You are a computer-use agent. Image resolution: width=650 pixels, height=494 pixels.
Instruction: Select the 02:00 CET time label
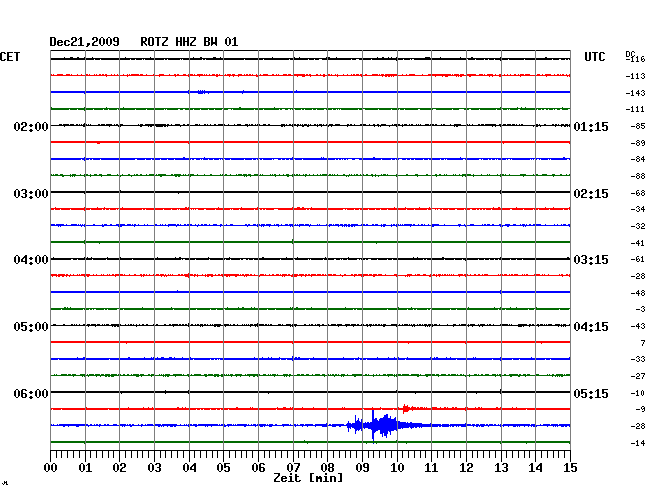pos(31,126)
